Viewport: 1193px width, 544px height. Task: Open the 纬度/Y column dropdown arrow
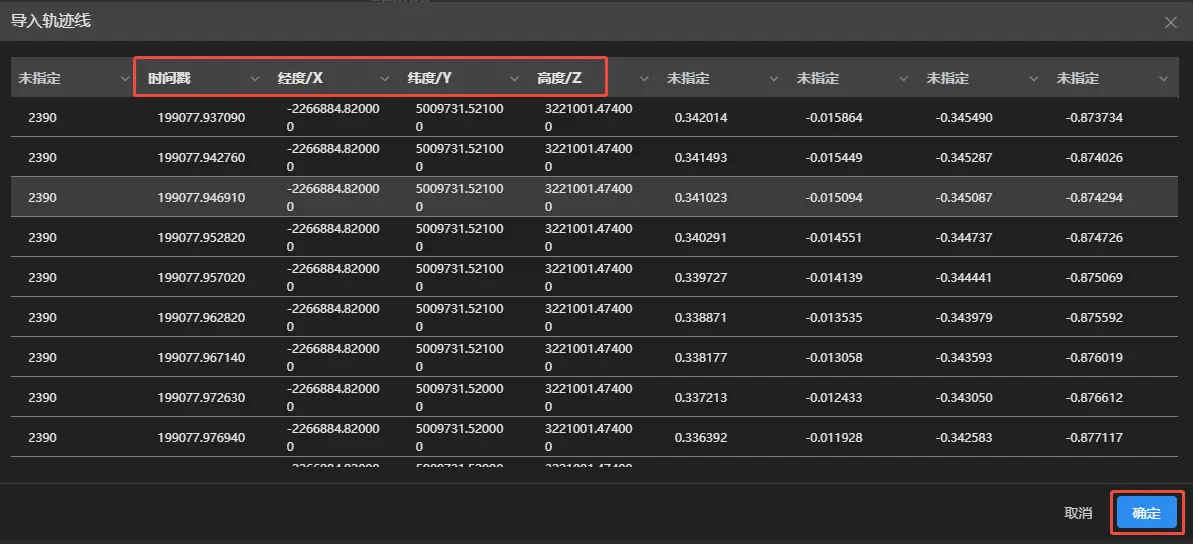click(x=515, y=79)
